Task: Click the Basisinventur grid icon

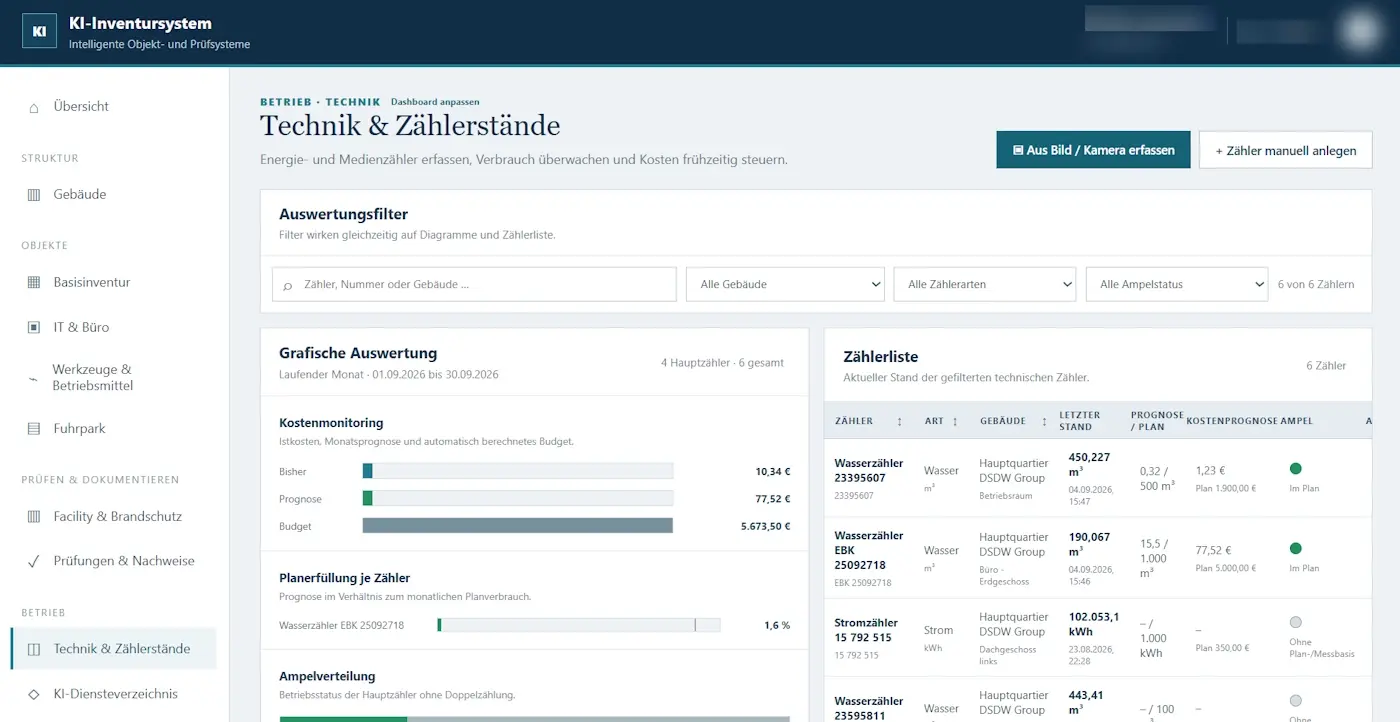Action: (34, 283)
